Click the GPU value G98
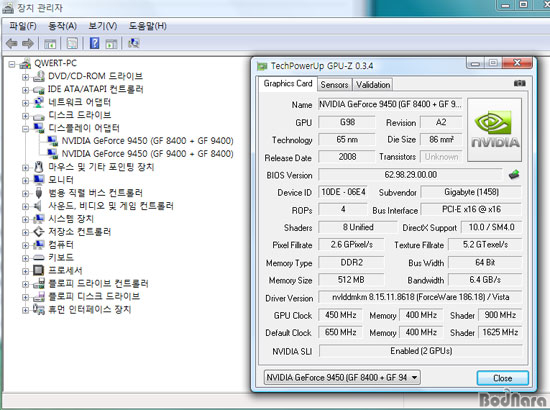 tap(347, 122)
